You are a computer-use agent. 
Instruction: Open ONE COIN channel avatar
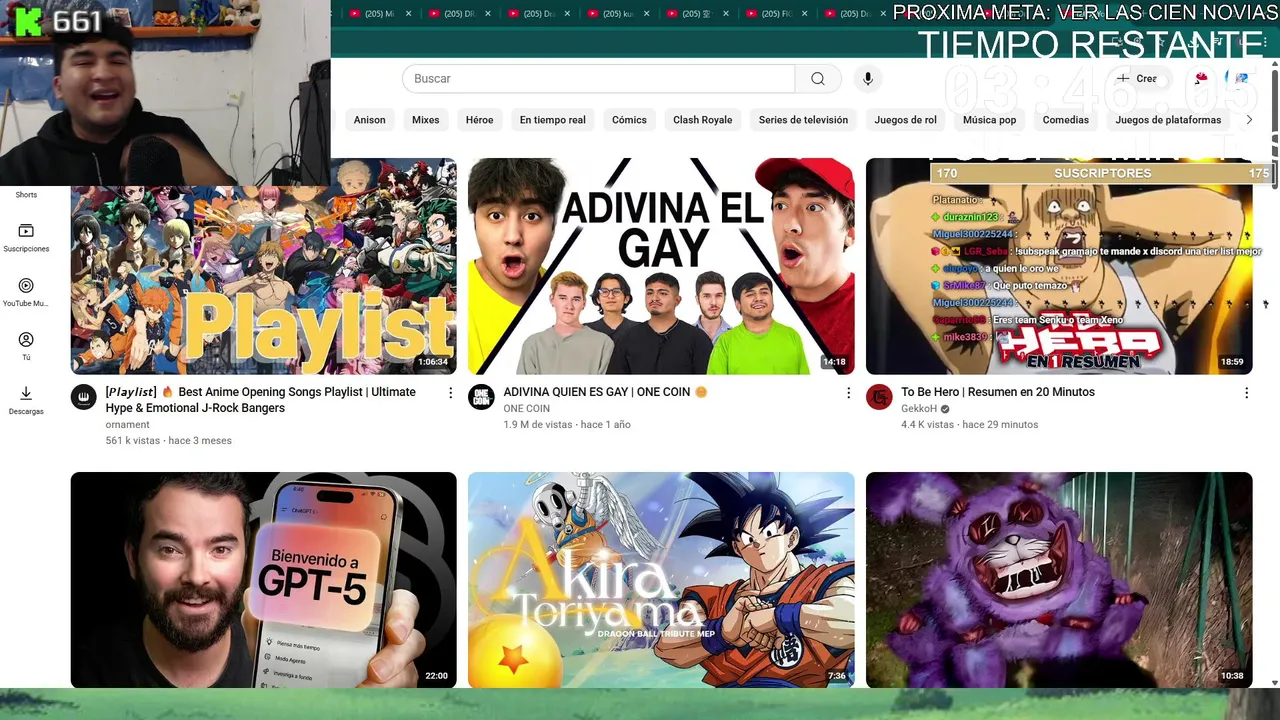tap(481, 397)
